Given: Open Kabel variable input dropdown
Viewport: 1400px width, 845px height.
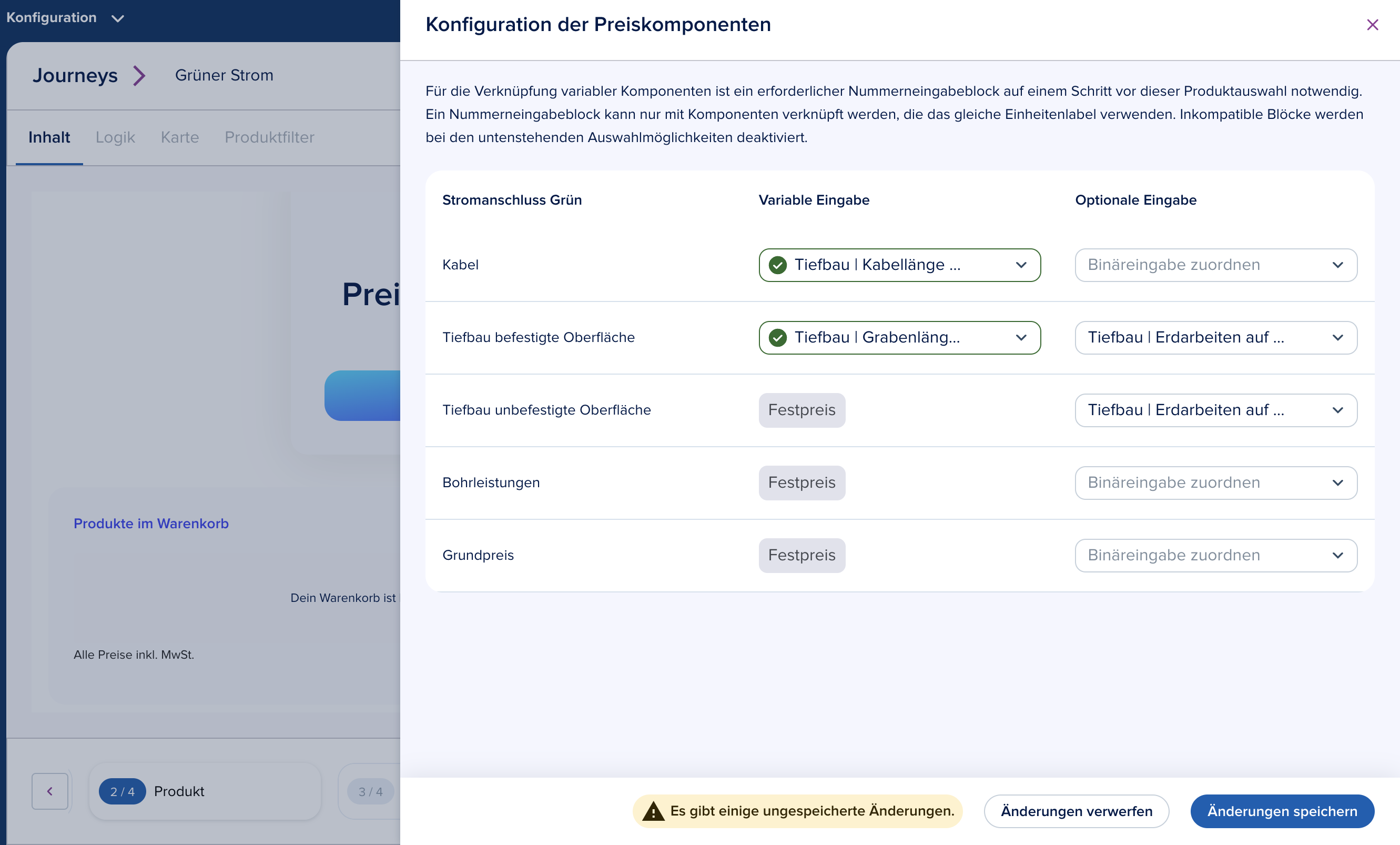Looking at the screenshot, I should coord(899,265).
